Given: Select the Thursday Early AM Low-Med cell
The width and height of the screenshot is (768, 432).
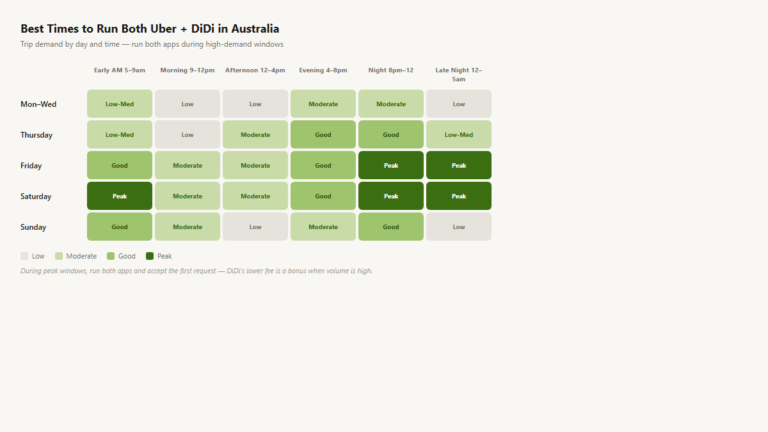Looking at the screenshot, I should tap(120, 135).
